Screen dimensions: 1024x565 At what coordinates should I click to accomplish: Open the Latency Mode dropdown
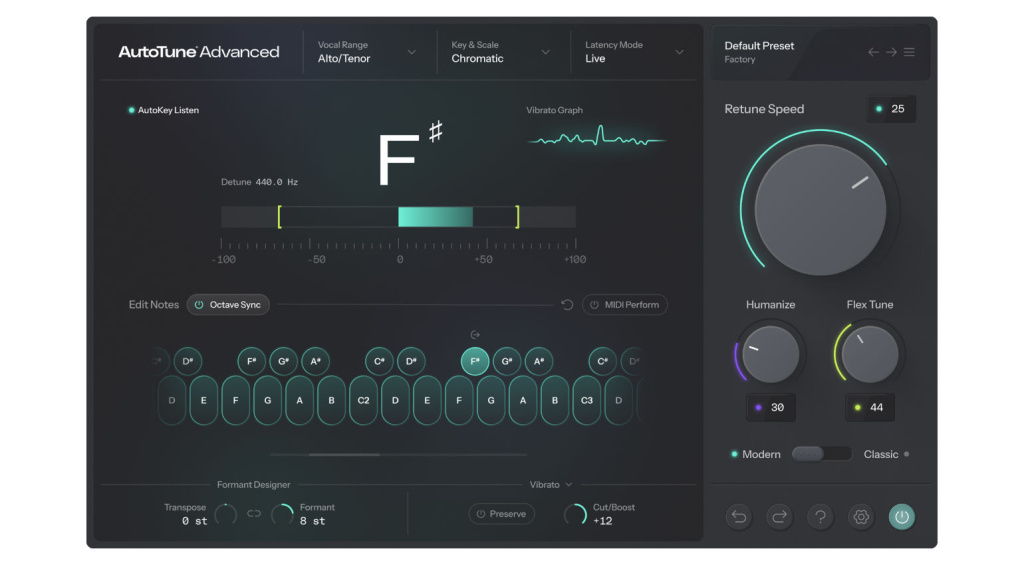coord(634,52)
